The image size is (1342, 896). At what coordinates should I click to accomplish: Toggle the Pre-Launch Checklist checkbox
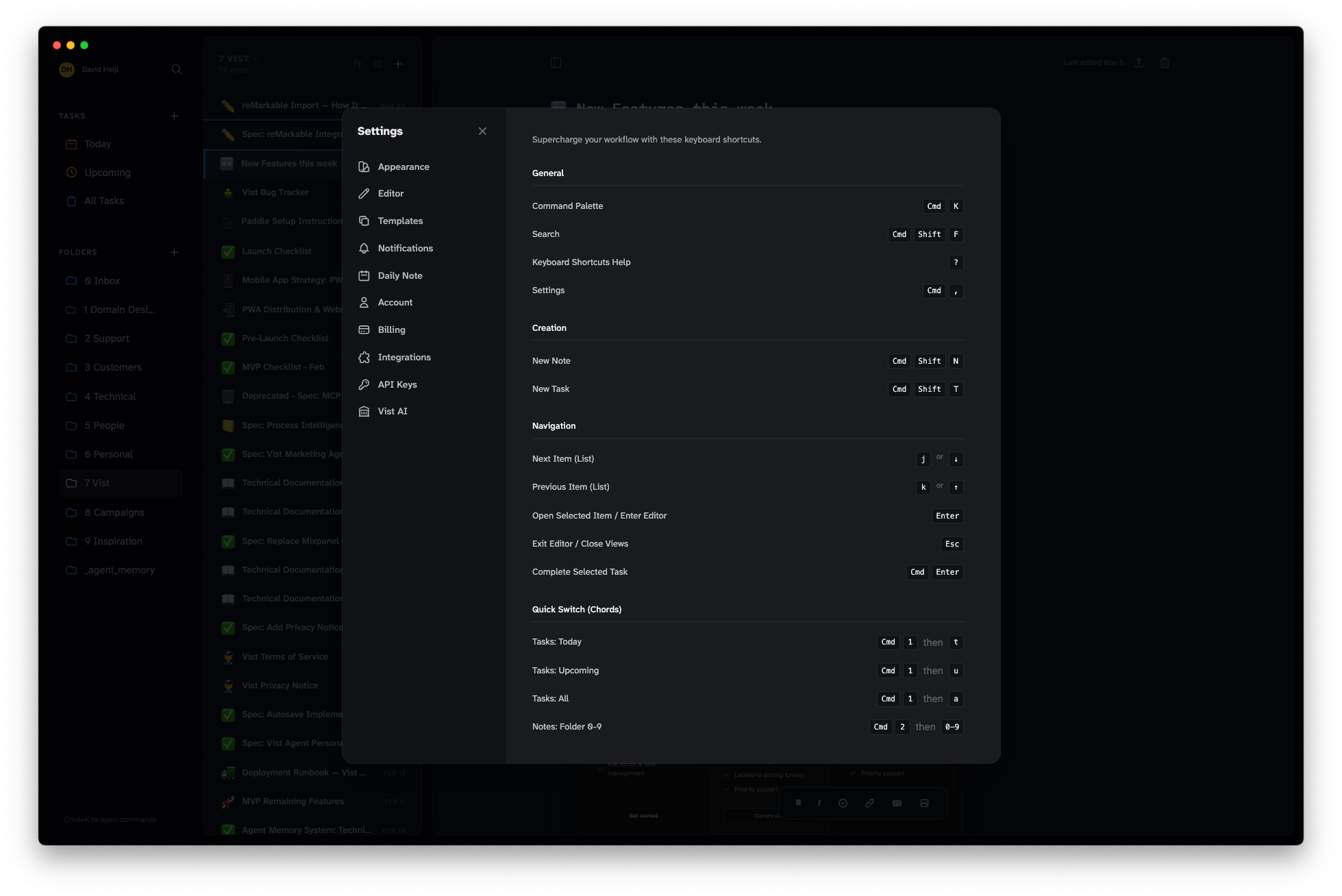coord(228,338)
